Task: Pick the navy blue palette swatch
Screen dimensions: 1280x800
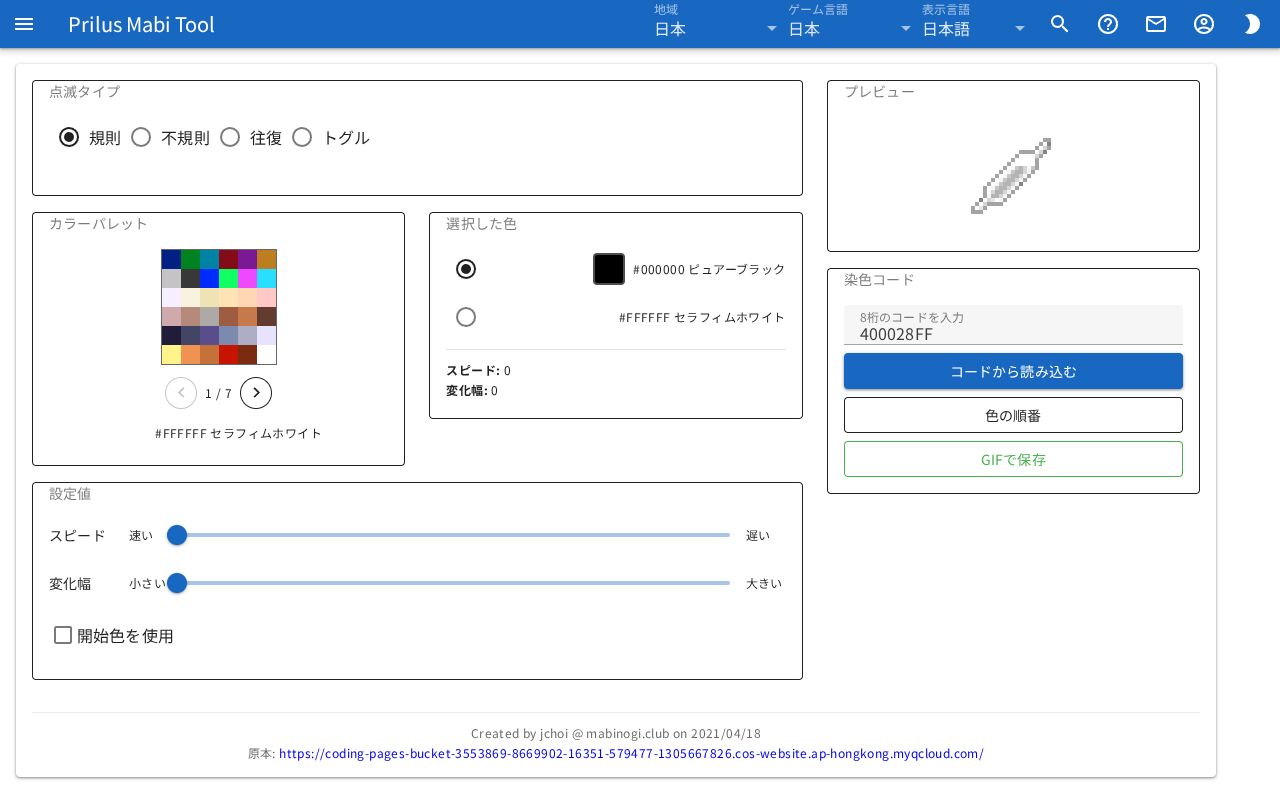Action: 171,259
